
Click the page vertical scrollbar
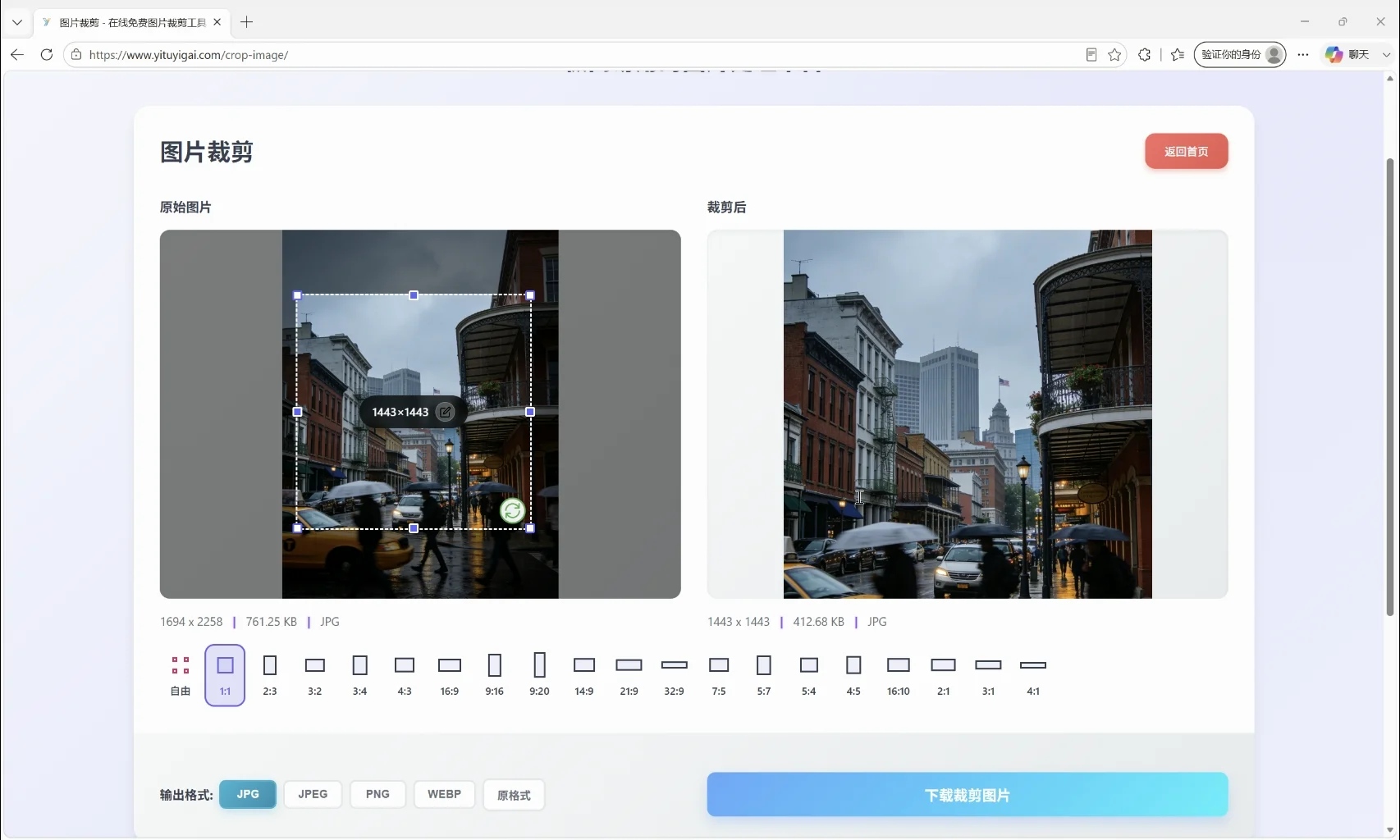(x=1389, y=386)
